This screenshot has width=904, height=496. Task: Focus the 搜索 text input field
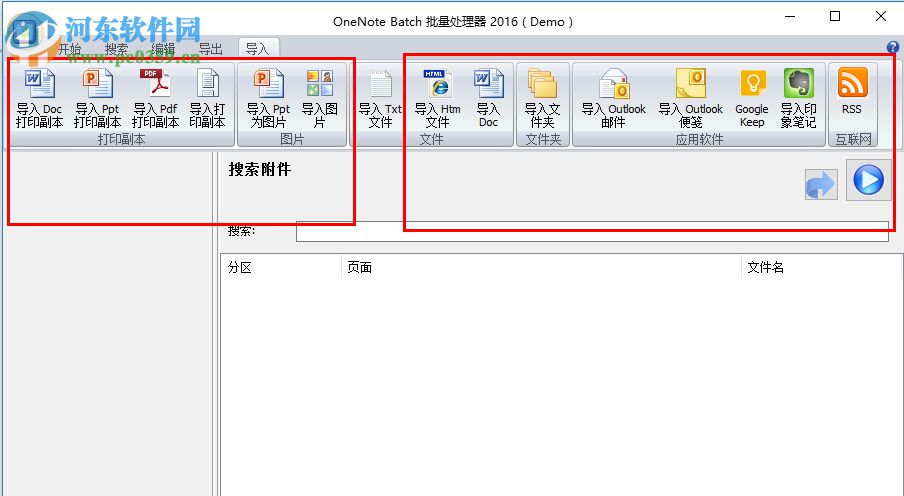(592, 231)
